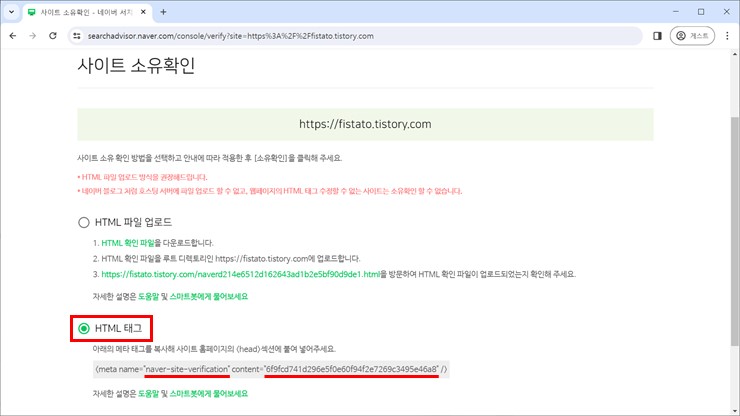This screenshot has height=416, width=740.
Task: Open 도움말 link under HTML 태그
Action: click(148, 393)
